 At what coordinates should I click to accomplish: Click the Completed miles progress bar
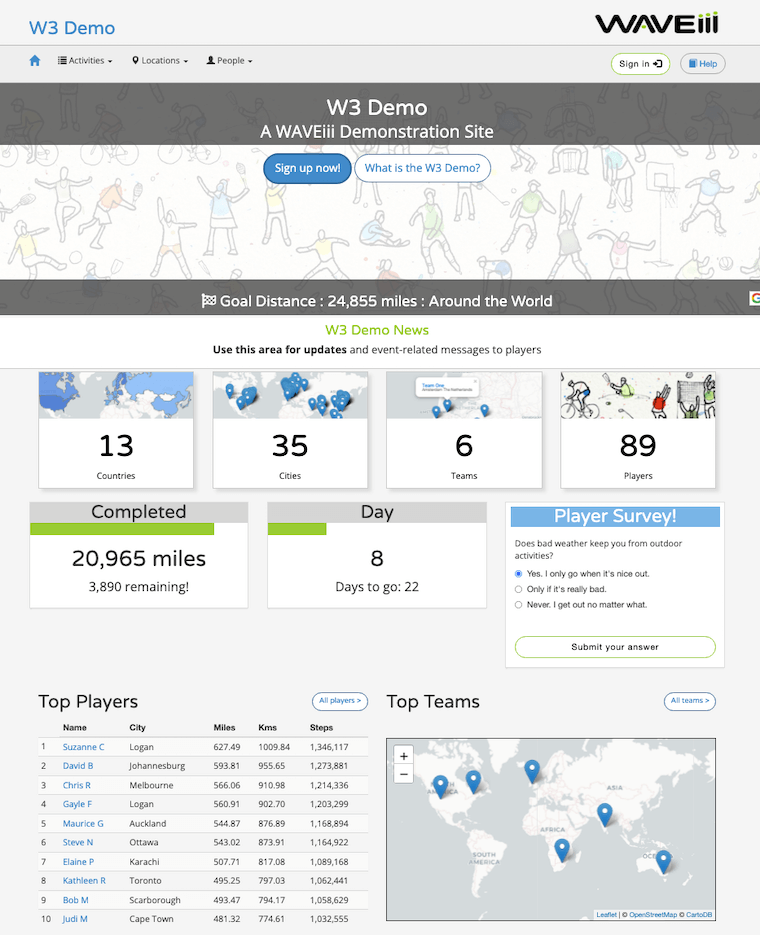pyautogui.click(x=122, y=529)
